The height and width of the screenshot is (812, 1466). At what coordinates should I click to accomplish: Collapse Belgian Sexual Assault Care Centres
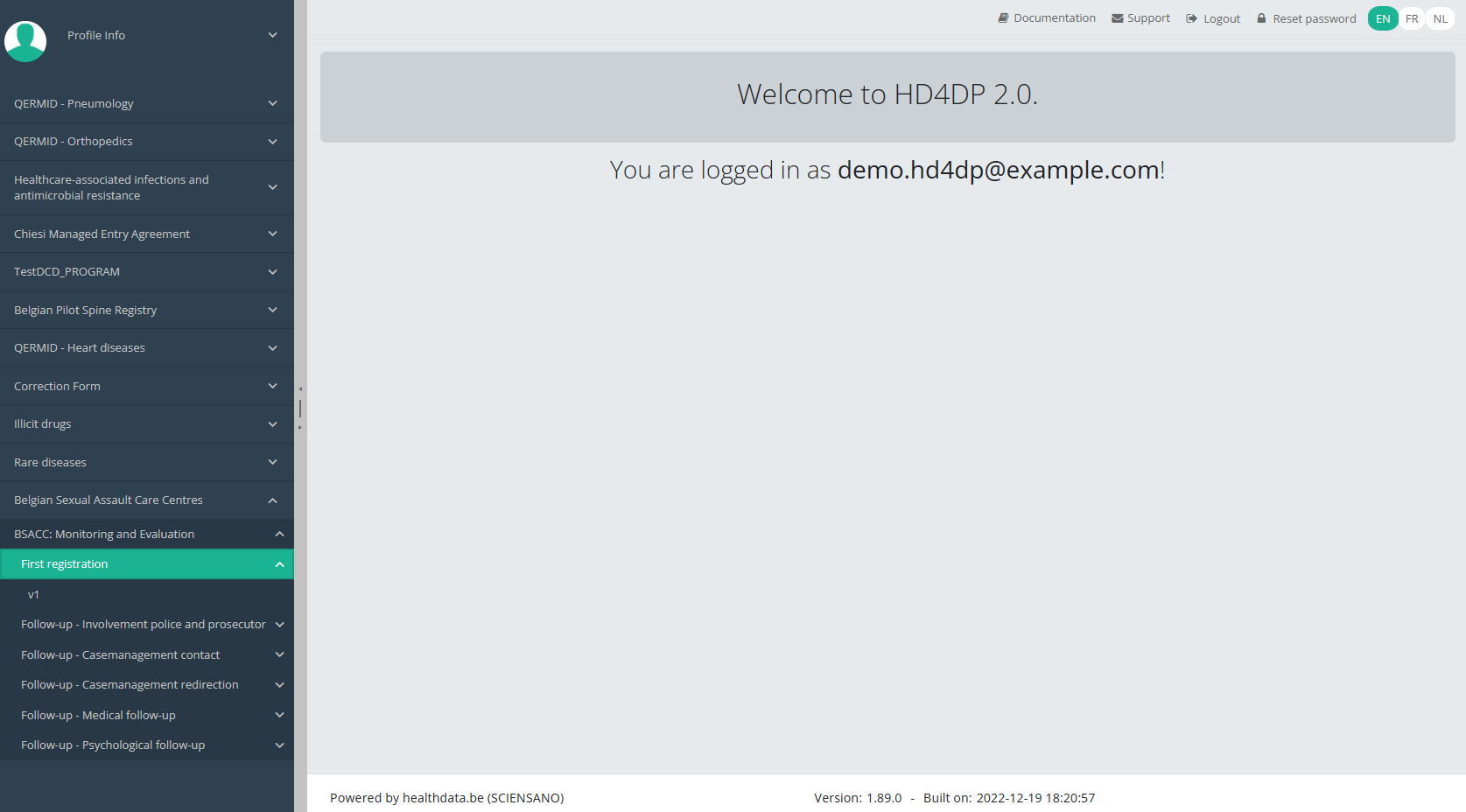[x=272, y=500]
